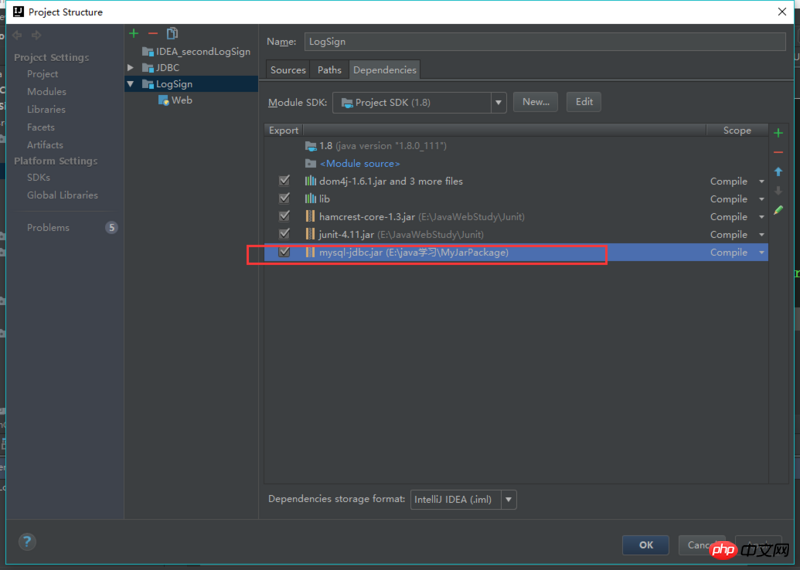
Task: Select IDEA_secondLogSign module in tree
Action: pyautogui.click(x=196, y=52)
